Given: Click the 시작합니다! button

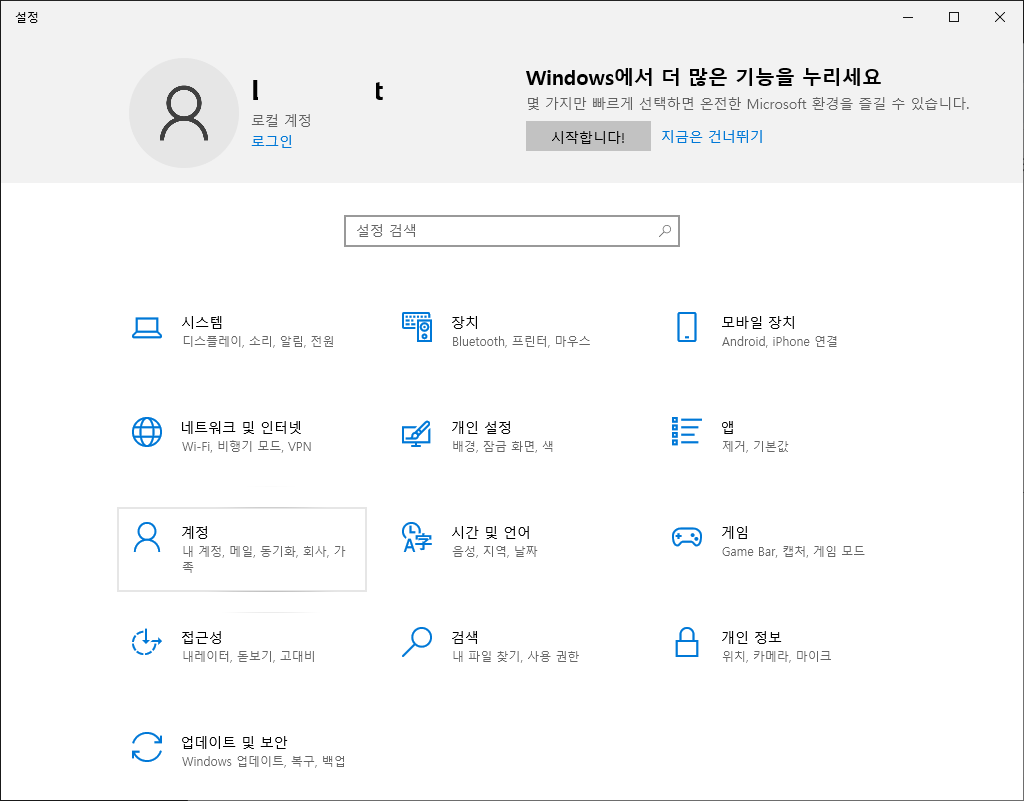Looking at the screenshot, I should (588, 136).
